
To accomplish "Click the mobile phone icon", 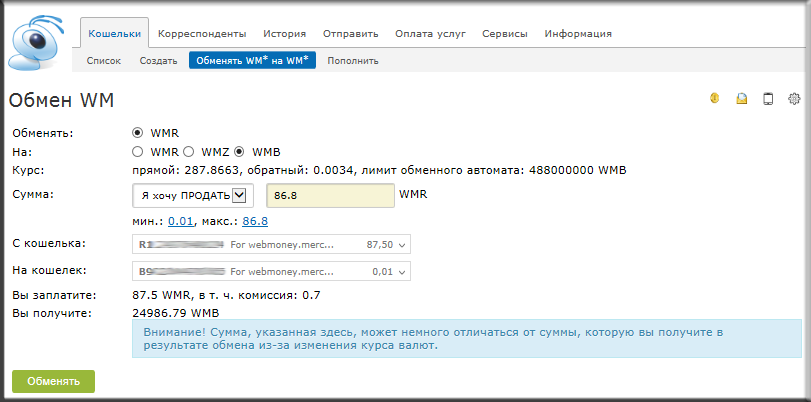I will (x=768, y=99).
